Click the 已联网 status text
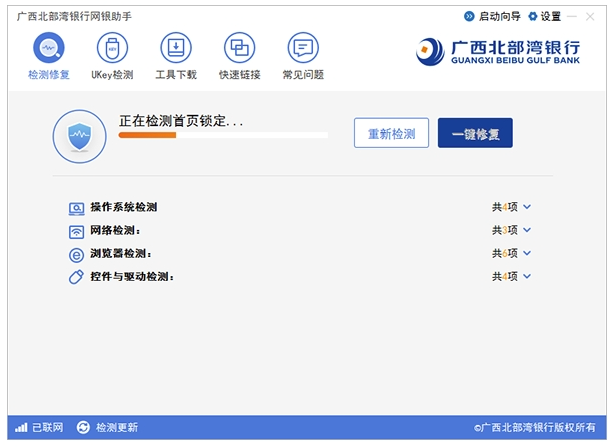The width and height of the screenshot is (614, 447). point(48,427)
